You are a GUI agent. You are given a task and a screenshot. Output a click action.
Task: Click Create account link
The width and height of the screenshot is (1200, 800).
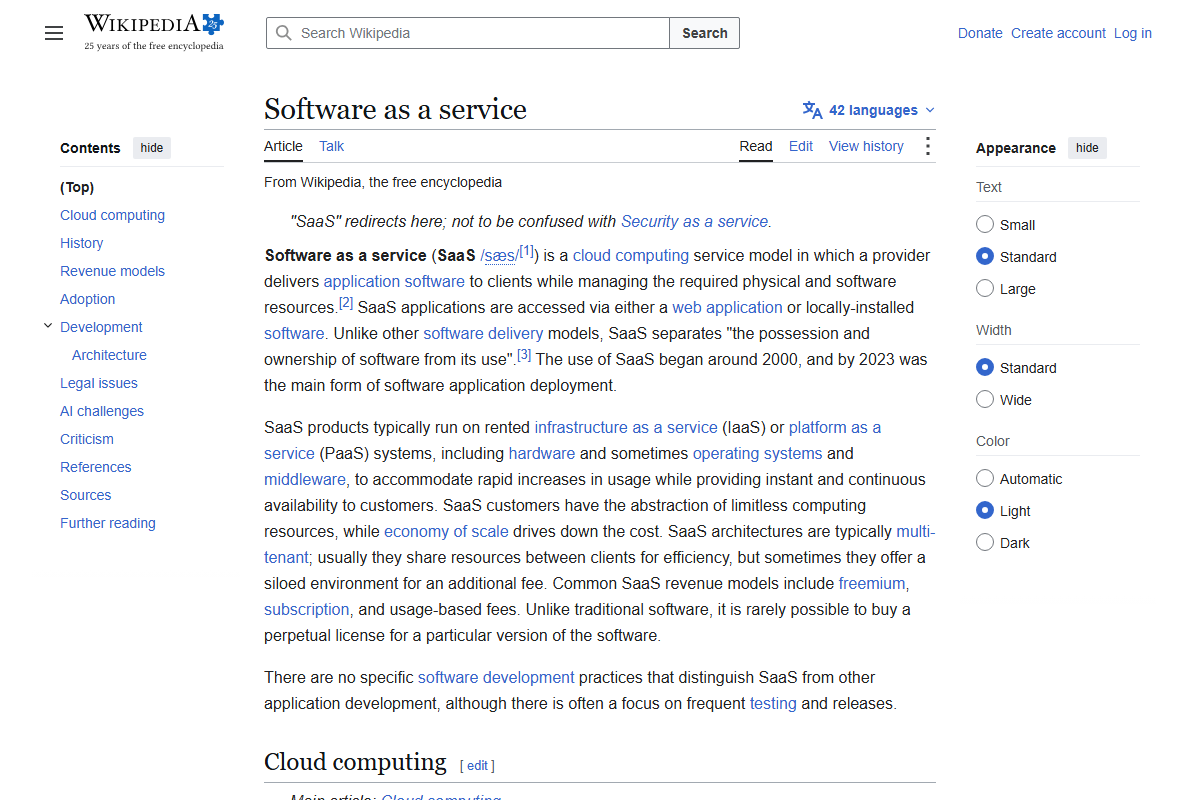coord(1058,33)
